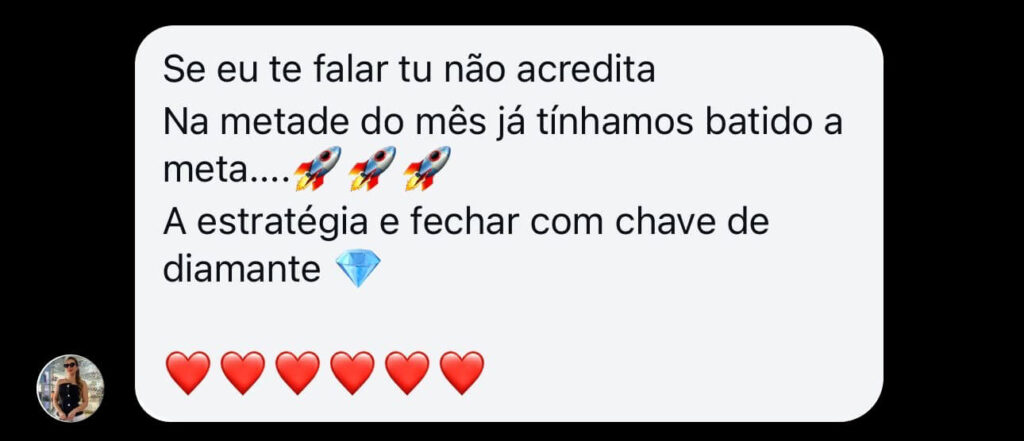Click the line 'A estratégia e fechar com chave de'

point(466,223)
